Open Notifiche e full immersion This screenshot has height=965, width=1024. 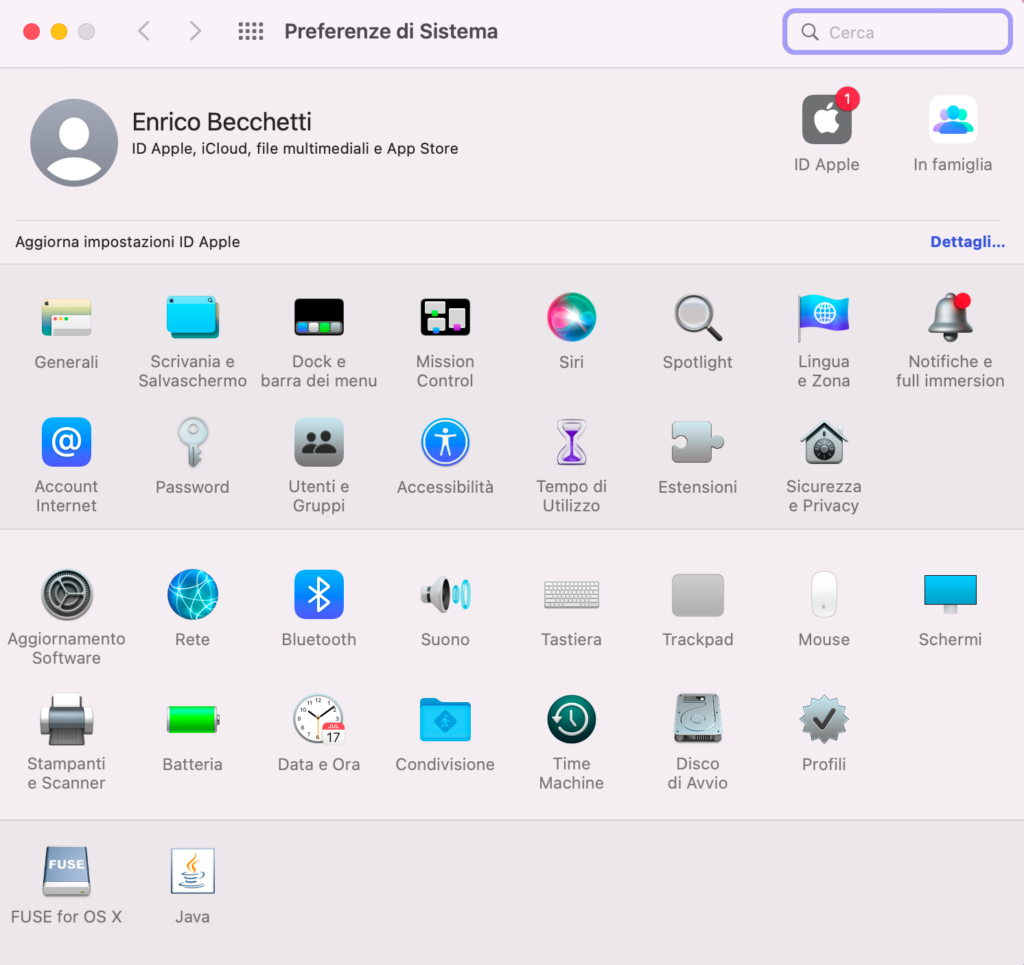click(950, 318)
